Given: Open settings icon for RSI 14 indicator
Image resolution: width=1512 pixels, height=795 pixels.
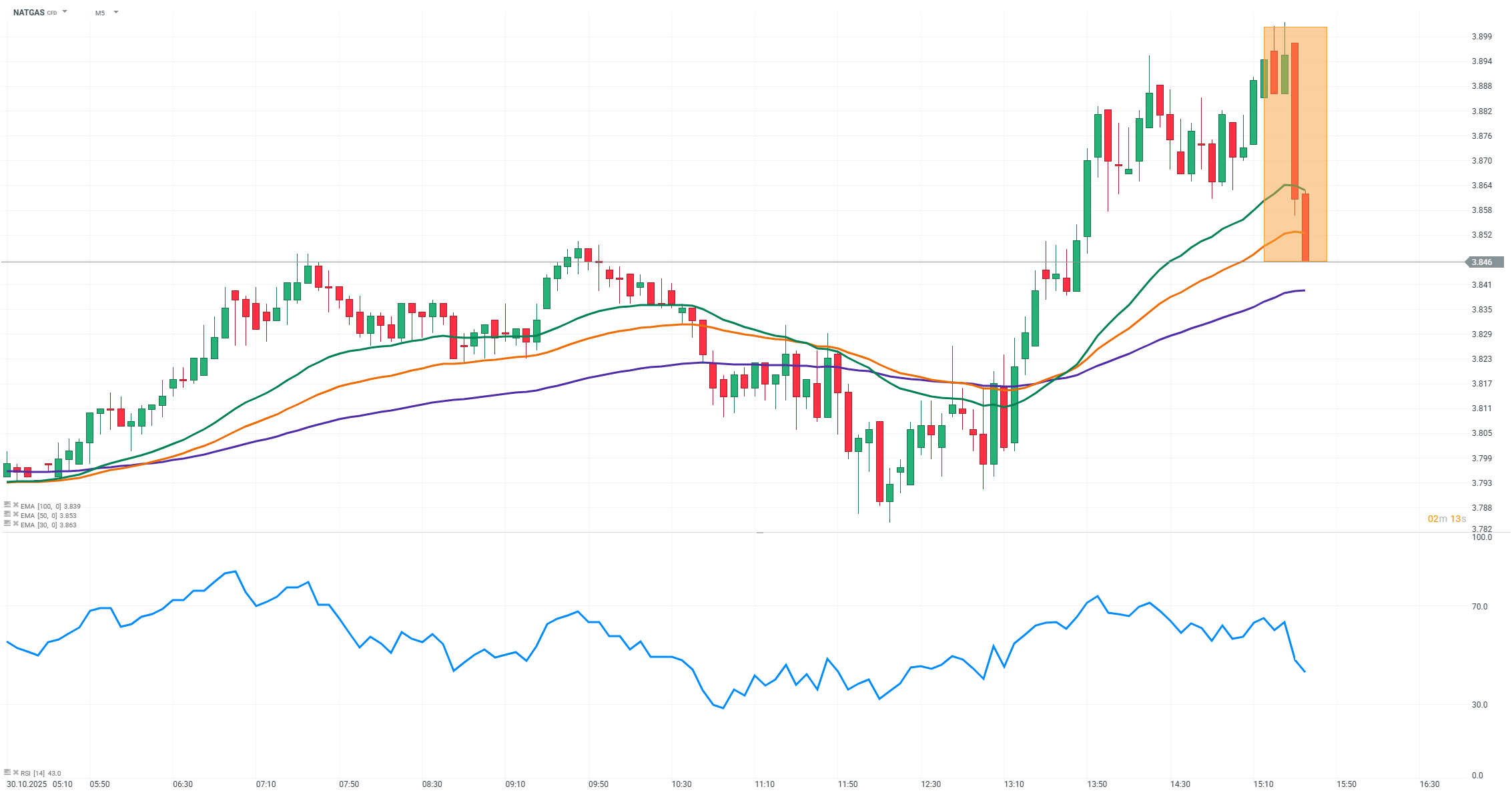Looking at the screenshot, I should point(7,772).
